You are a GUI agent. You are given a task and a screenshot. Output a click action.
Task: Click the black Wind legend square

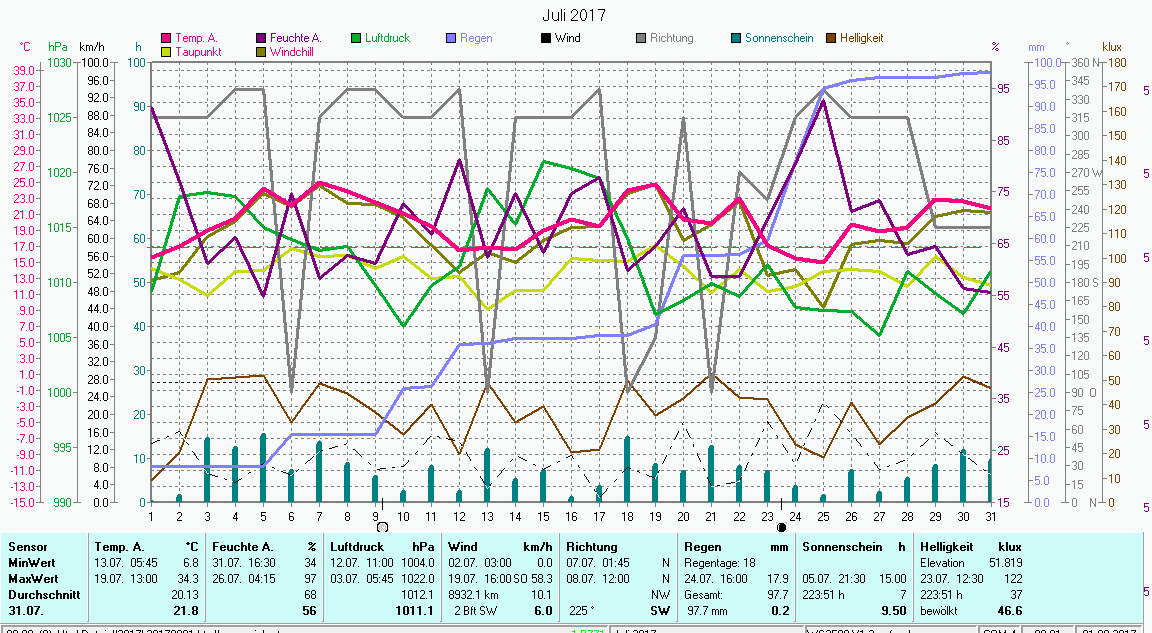click(546, 38)
